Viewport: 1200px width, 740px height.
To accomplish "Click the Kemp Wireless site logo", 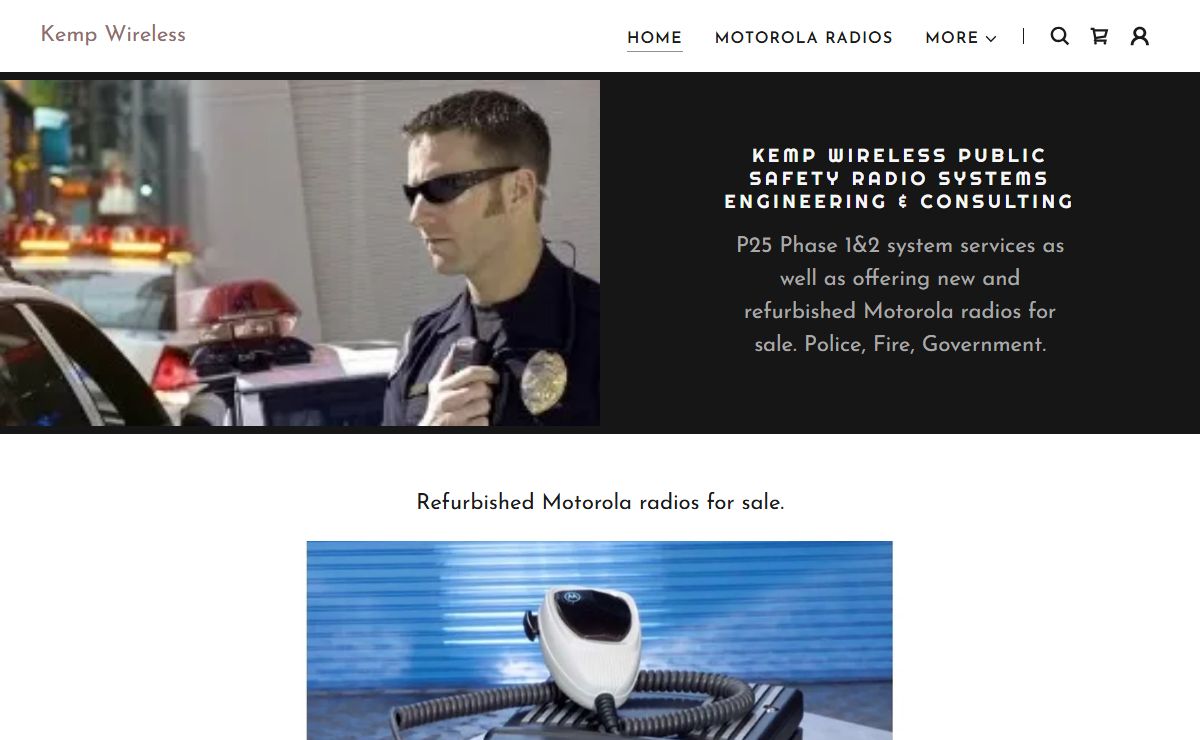I will 113,34.
